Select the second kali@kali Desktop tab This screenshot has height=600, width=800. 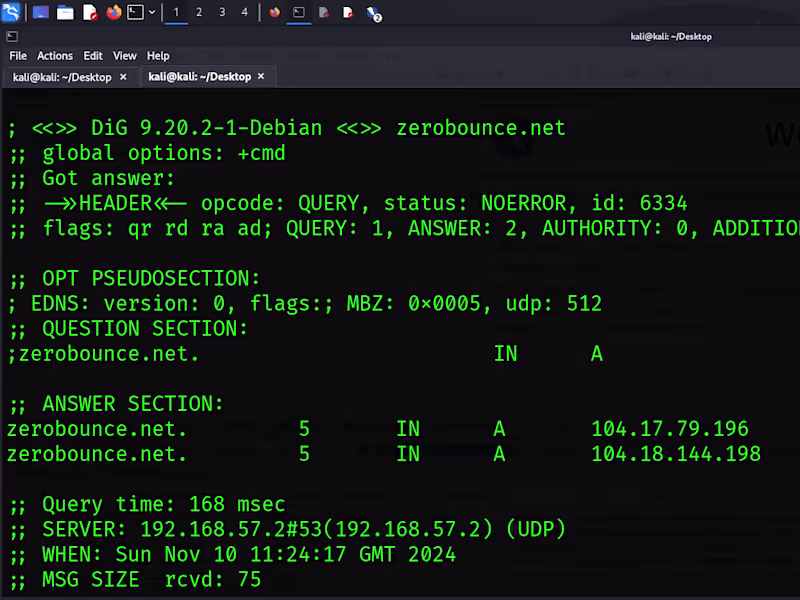click(199, 77)
